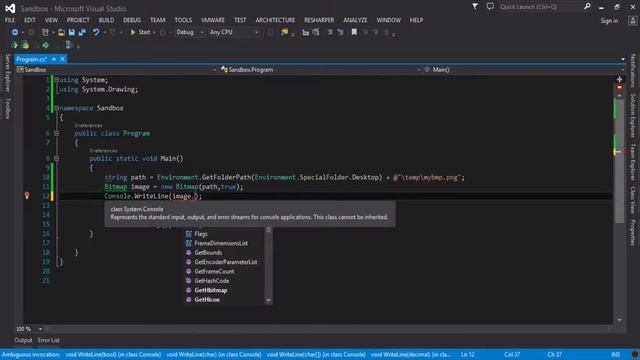Click the Save All icon
Screen dimensions: 640x360
pyautogui.click(x=82, y=32)
